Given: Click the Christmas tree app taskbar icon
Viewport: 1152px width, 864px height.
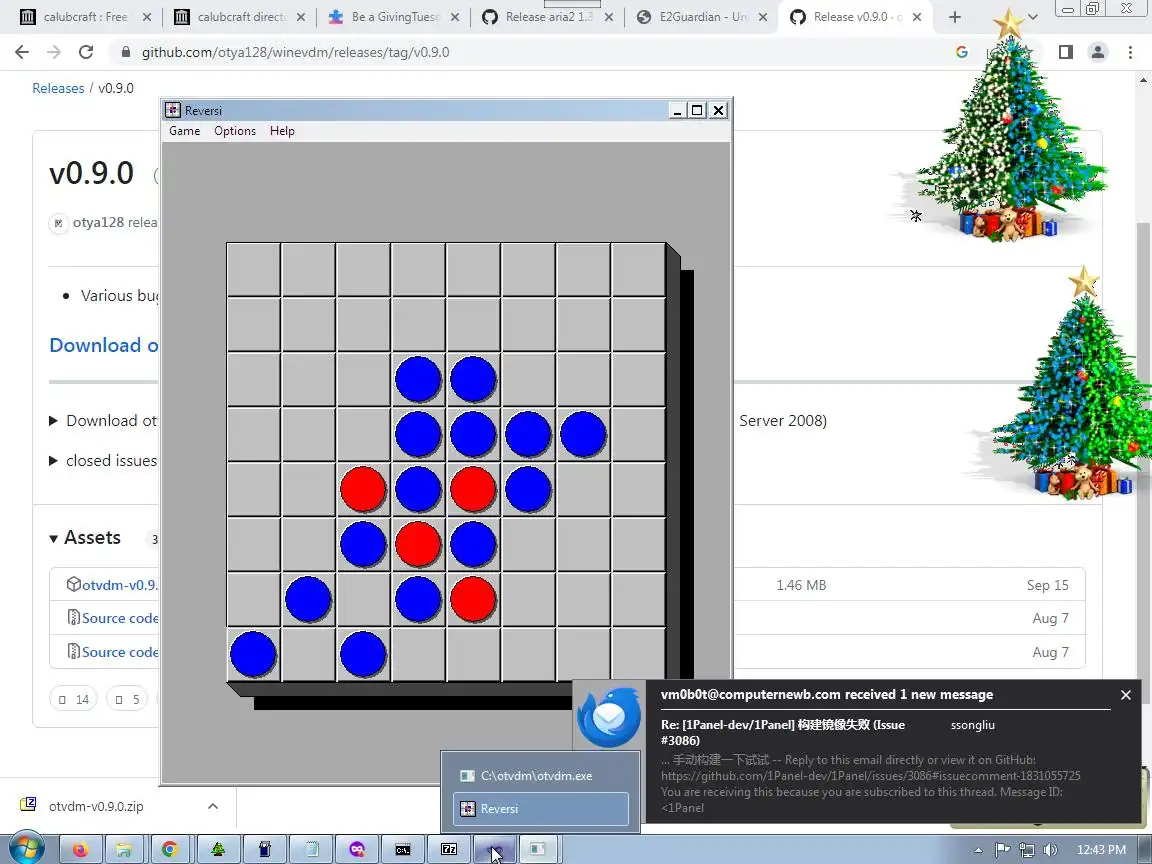Looking at the screenshot, I should coord(217,849).
